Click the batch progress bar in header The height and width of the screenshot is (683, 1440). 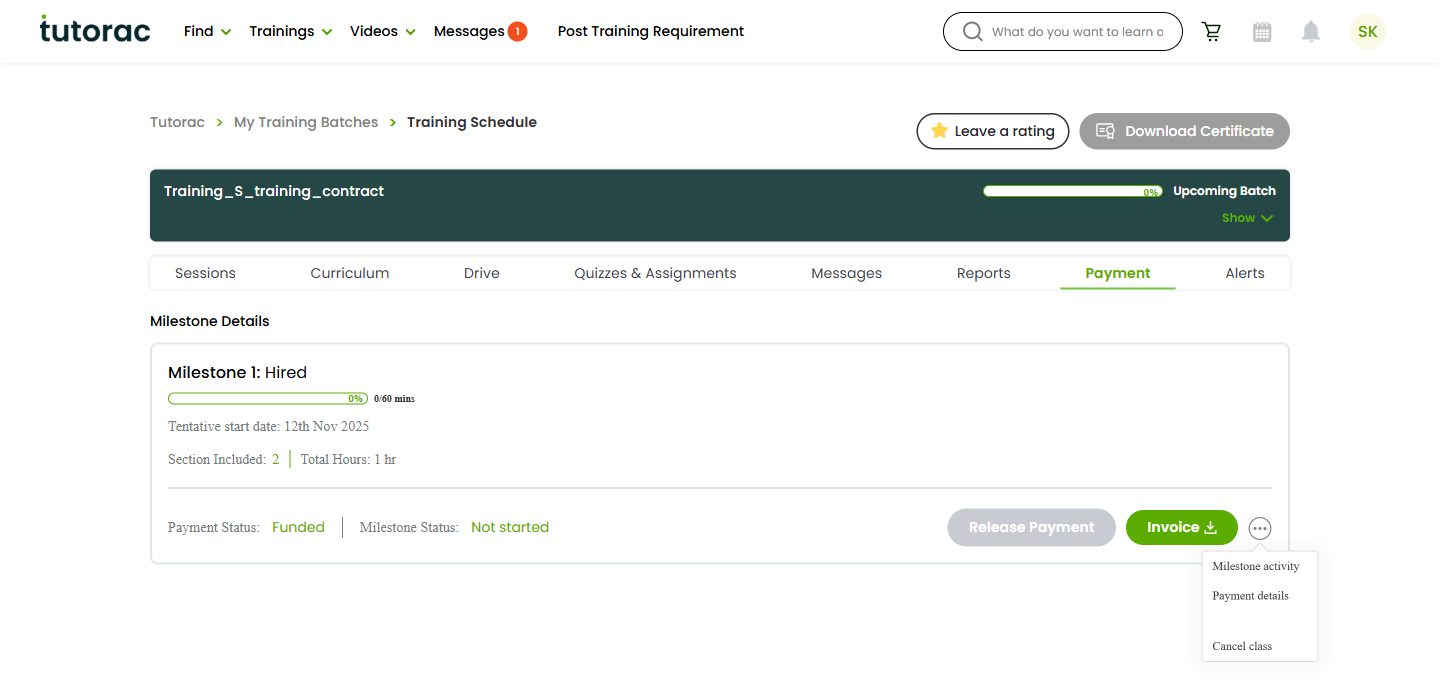pyautogui.click(x=1073, y=191)
